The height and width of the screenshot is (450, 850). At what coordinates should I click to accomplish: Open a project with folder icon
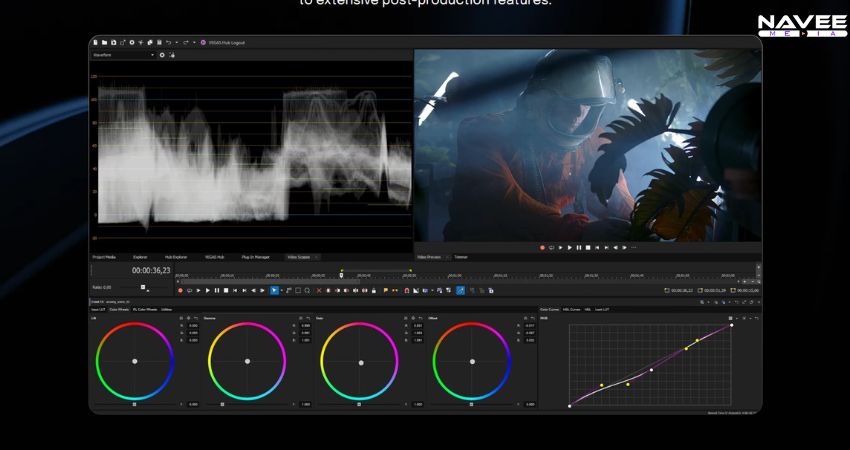(x=104, y=42)
